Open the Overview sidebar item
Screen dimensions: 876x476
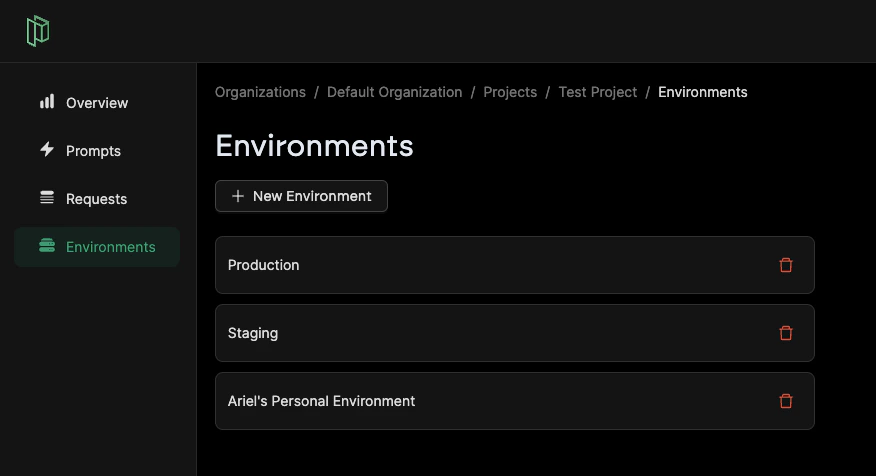[97, 103]
